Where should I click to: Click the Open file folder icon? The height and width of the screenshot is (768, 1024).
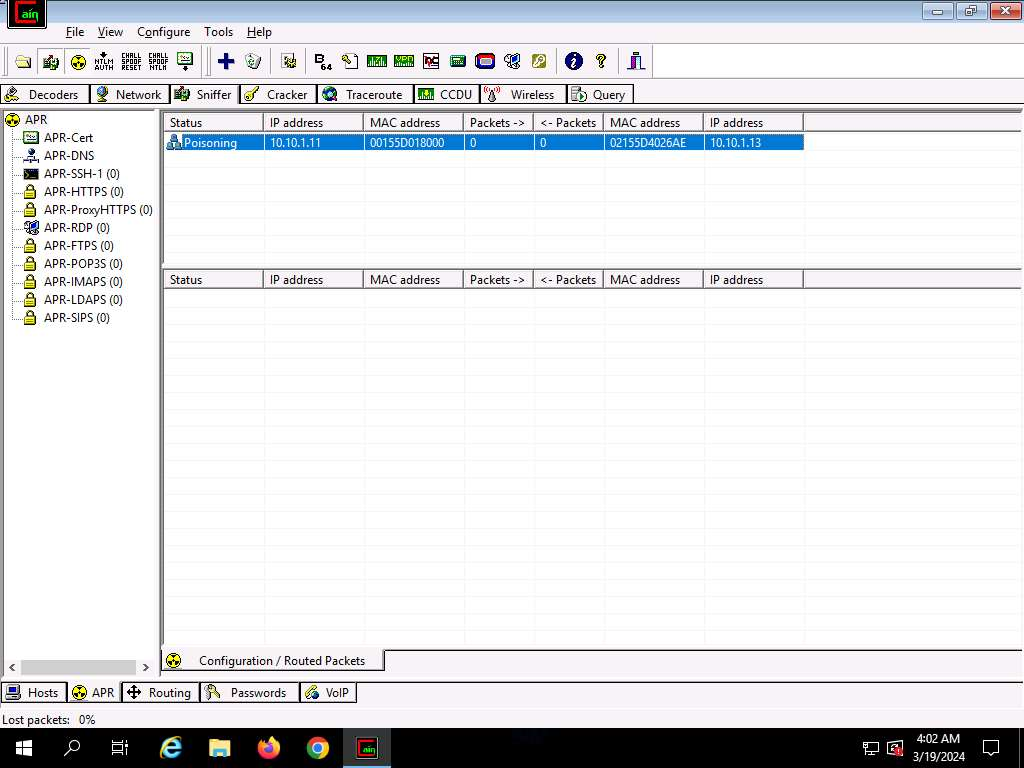tap(23, 61)
